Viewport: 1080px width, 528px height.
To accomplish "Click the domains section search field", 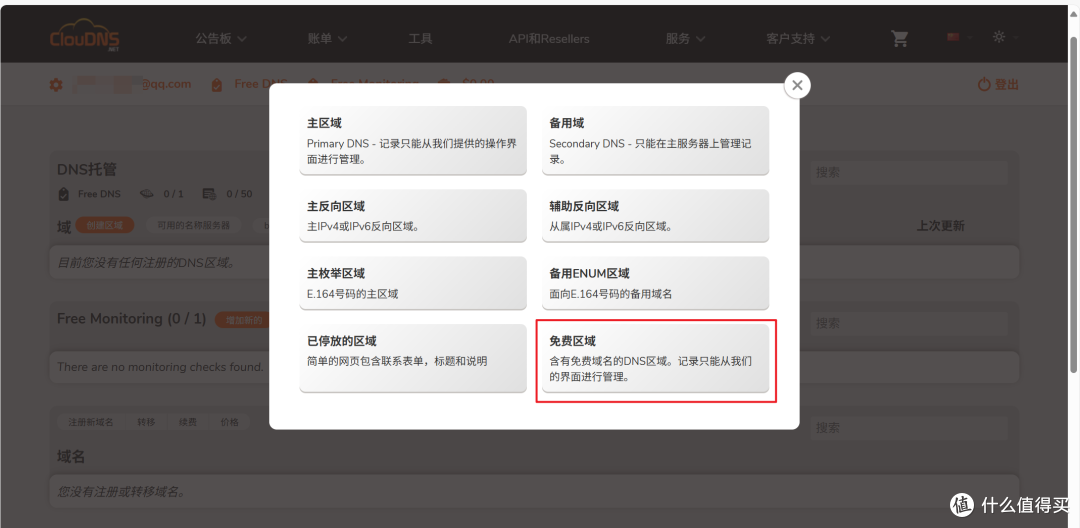I will (x=909, y=427).
